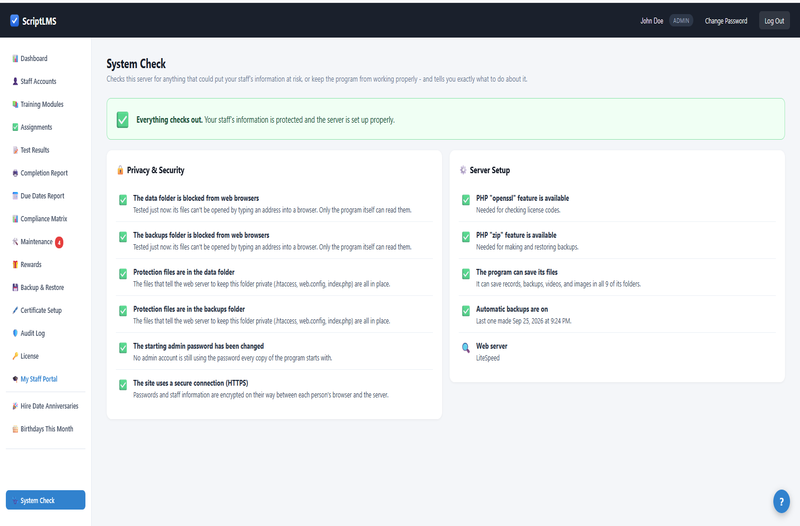Click the 'Everything checks out.' banner text

169,120
